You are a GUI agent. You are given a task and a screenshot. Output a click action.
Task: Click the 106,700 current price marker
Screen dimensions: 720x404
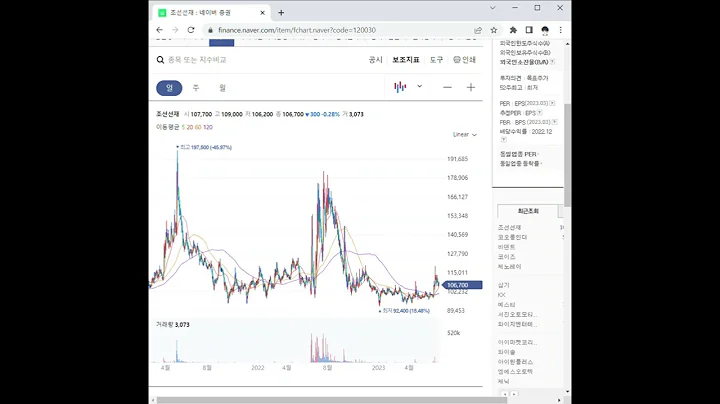(x=462, y=285)
